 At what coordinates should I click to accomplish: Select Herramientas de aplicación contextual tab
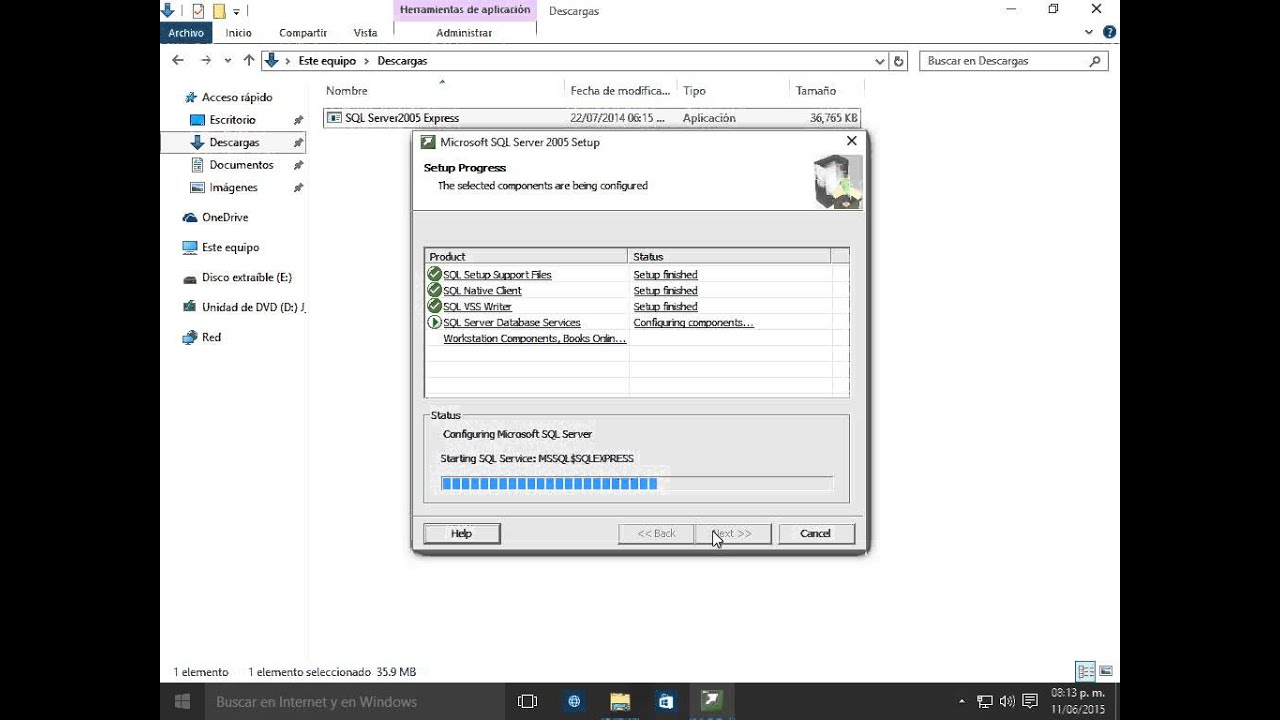(465, 11)
